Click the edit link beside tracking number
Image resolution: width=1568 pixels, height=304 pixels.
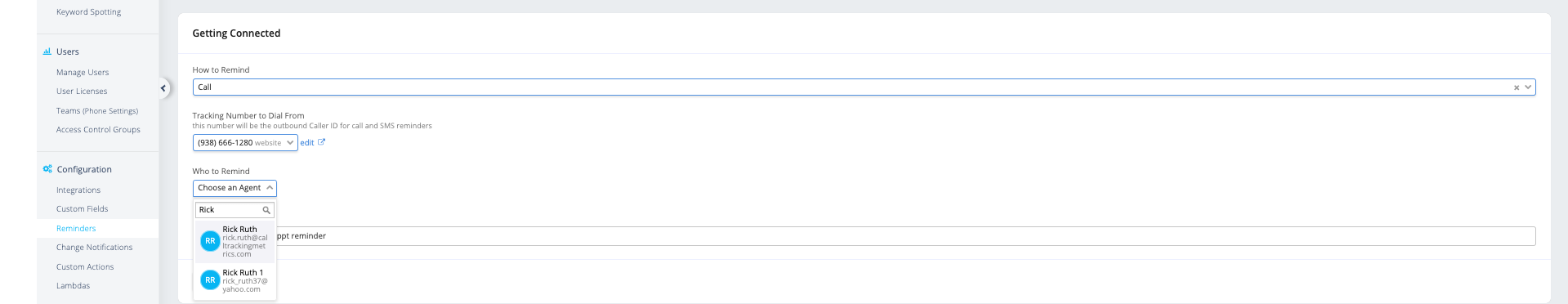(306, 143)
